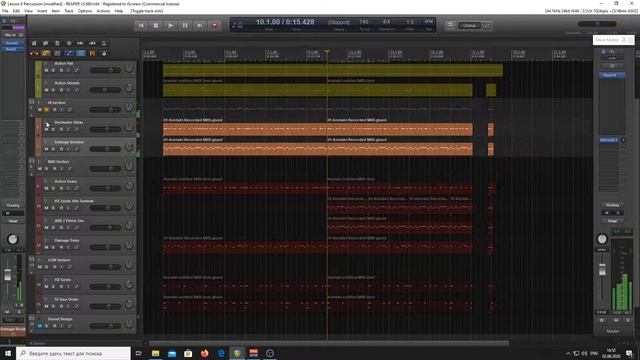Click volume fader of Action Shields track
Viewport: 640px width, 360px height.
[x=105, y=90]
